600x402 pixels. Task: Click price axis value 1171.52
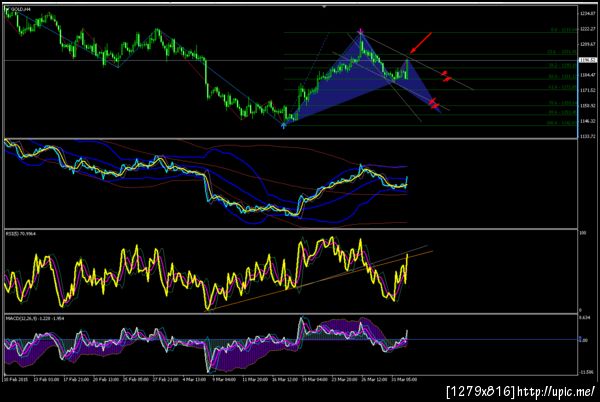tap(588, 90)
